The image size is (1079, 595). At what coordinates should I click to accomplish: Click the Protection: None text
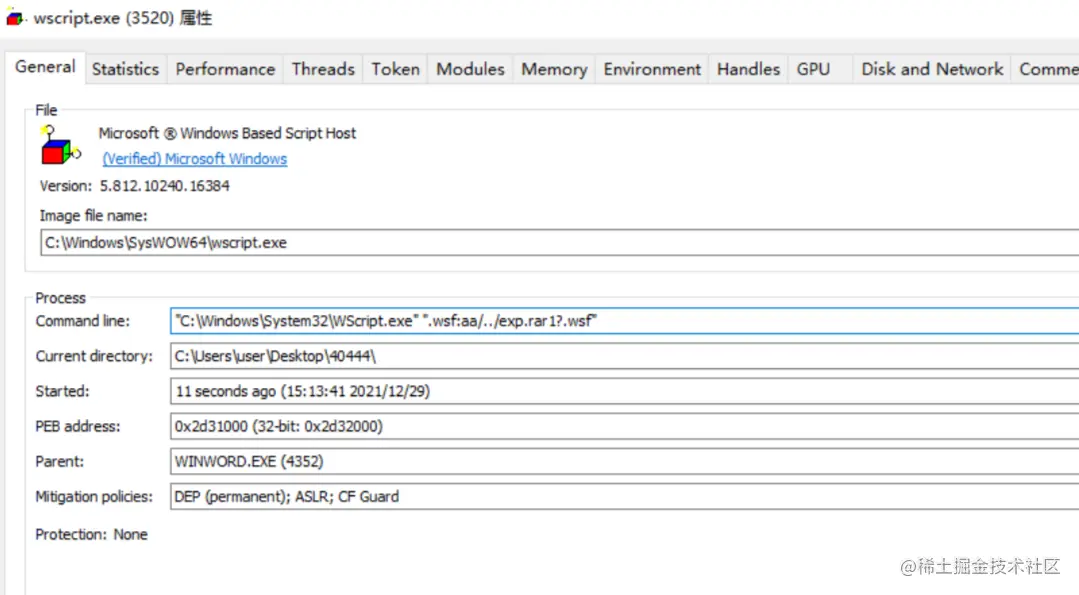(92, 534)
